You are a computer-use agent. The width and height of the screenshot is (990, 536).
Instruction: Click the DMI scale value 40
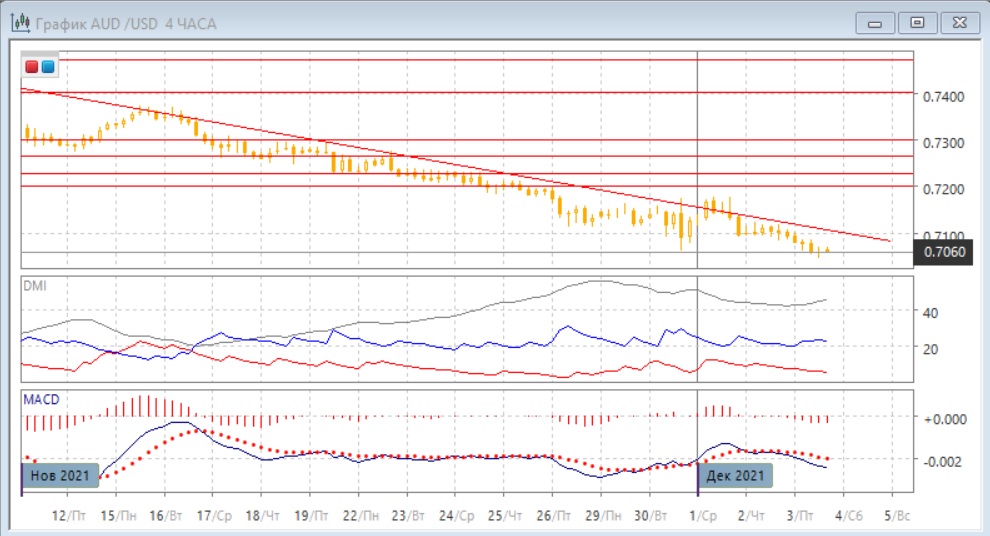[x=930, y=313]
